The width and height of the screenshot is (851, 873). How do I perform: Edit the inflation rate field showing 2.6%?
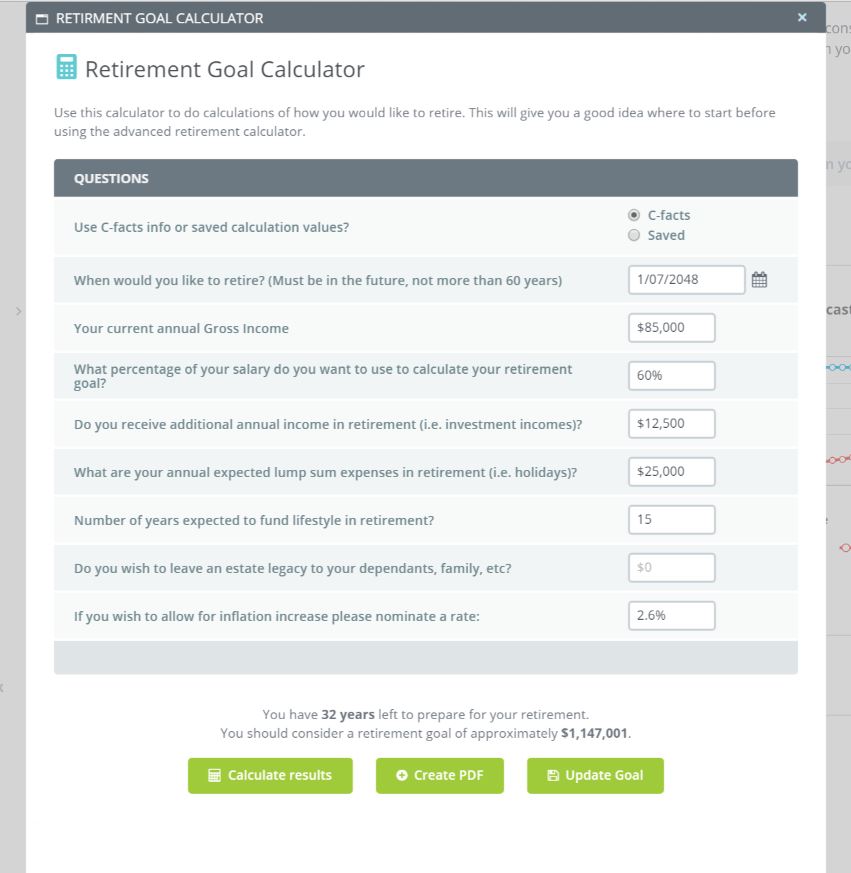coord(672,615)
